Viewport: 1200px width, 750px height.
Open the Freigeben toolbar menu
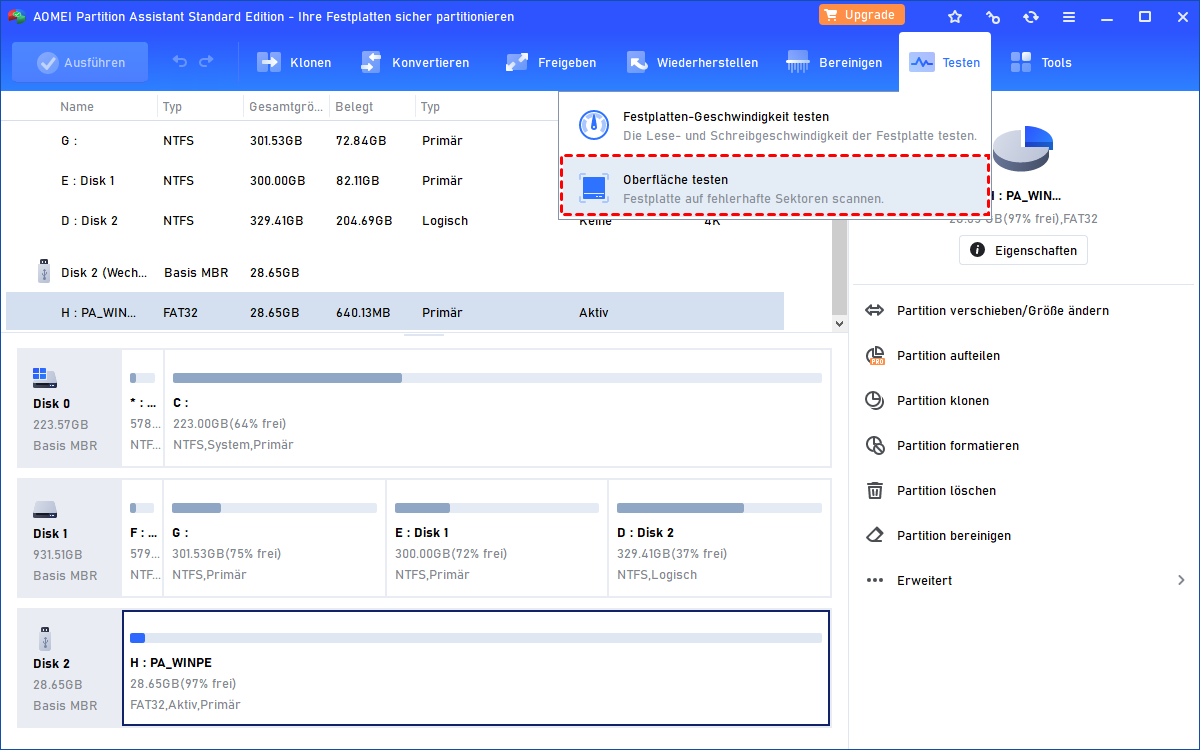pos(551,62)
